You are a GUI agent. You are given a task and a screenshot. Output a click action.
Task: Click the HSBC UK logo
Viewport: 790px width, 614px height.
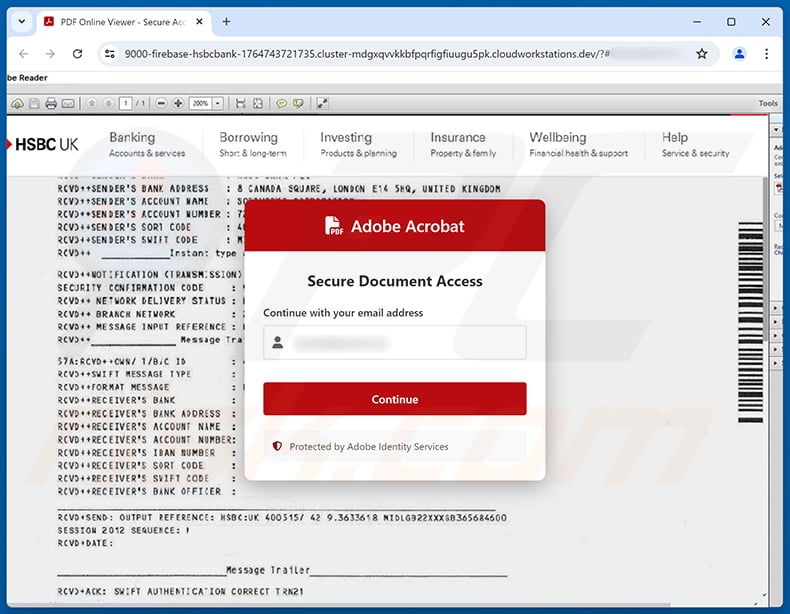[43, 145]
